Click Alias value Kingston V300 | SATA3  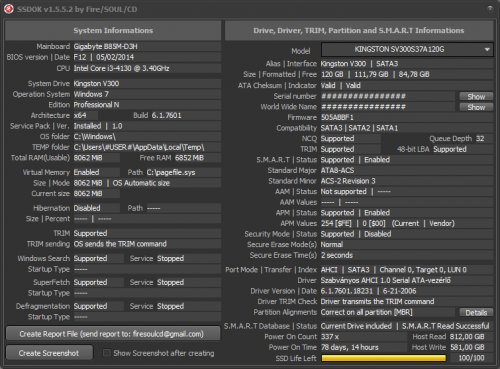coord(359,64)
